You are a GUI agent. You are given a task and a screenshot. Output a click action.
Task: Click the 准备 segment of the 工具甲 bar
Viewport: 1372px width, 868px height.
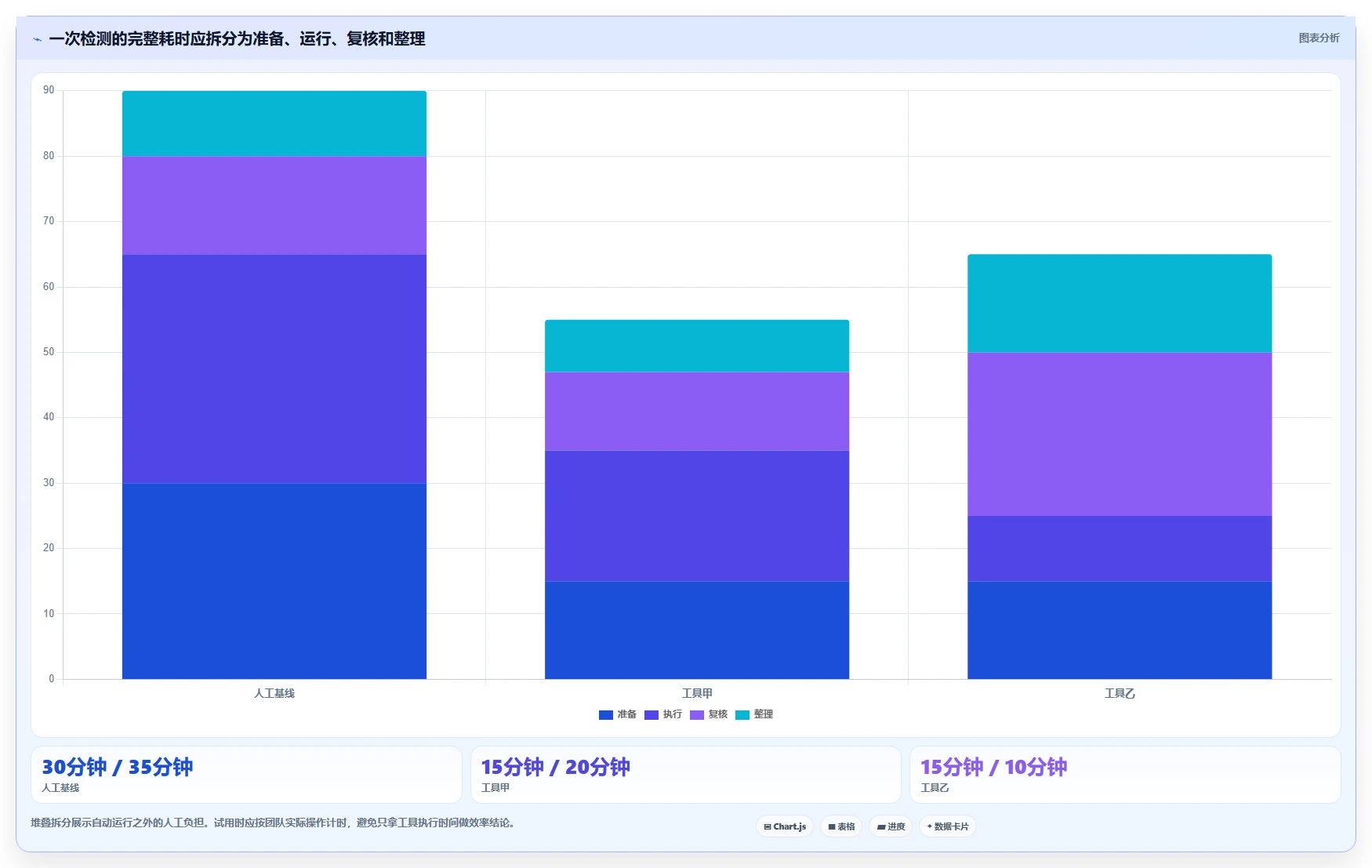coord(697,630)
